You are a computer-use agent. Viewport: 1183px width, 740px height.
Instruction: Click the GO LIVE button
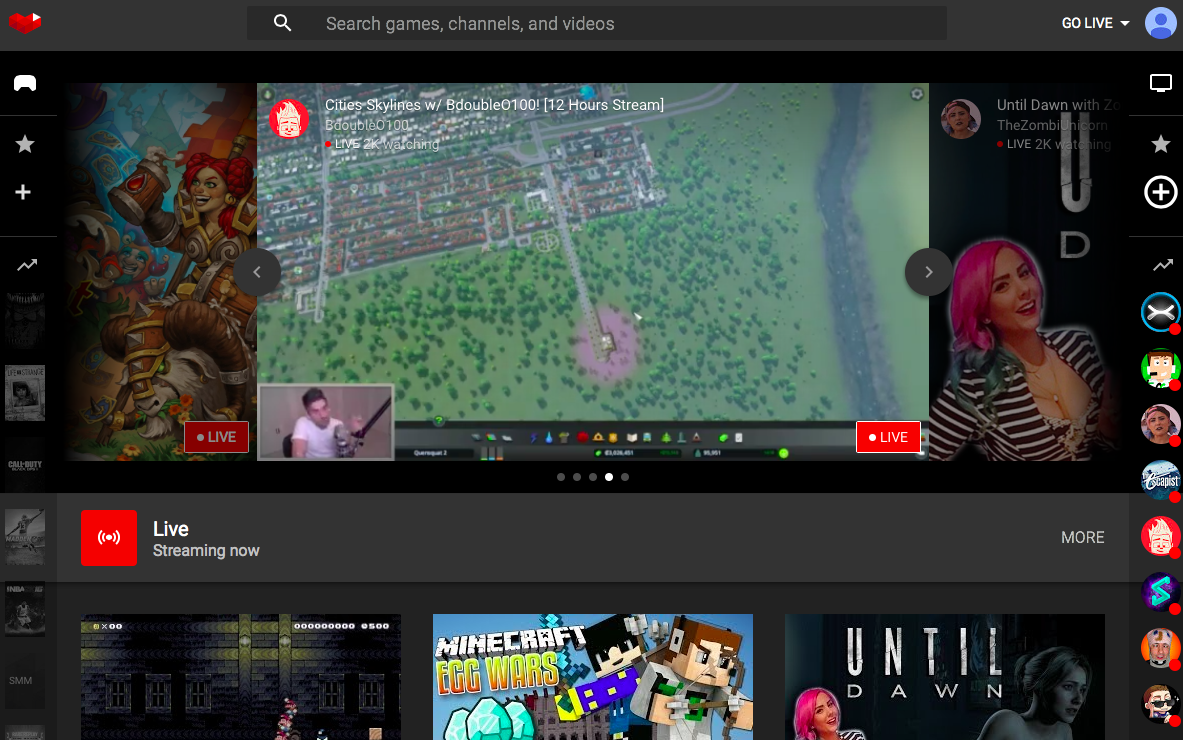coord(1086,22)
